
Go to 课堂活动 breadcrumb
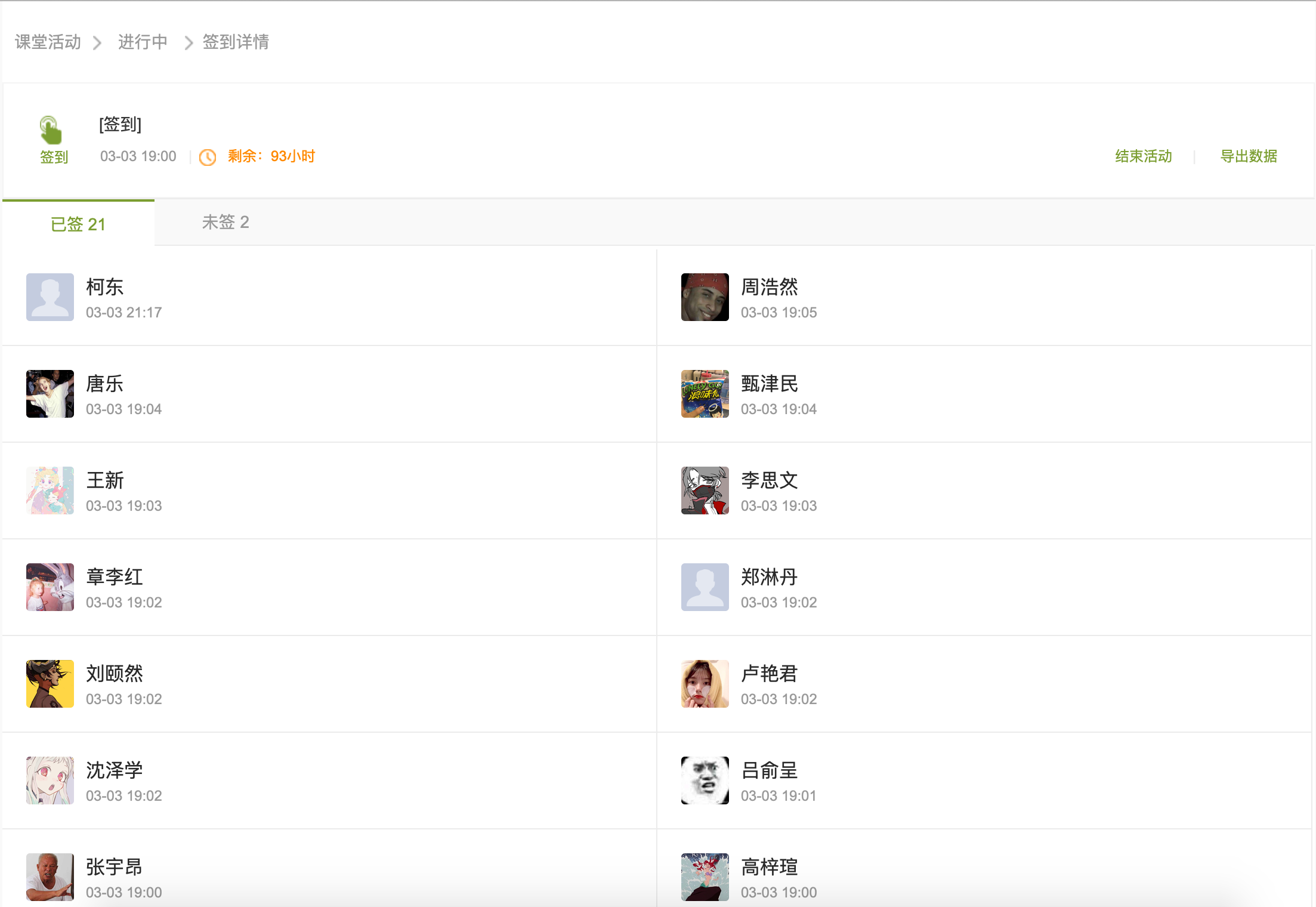48,42
